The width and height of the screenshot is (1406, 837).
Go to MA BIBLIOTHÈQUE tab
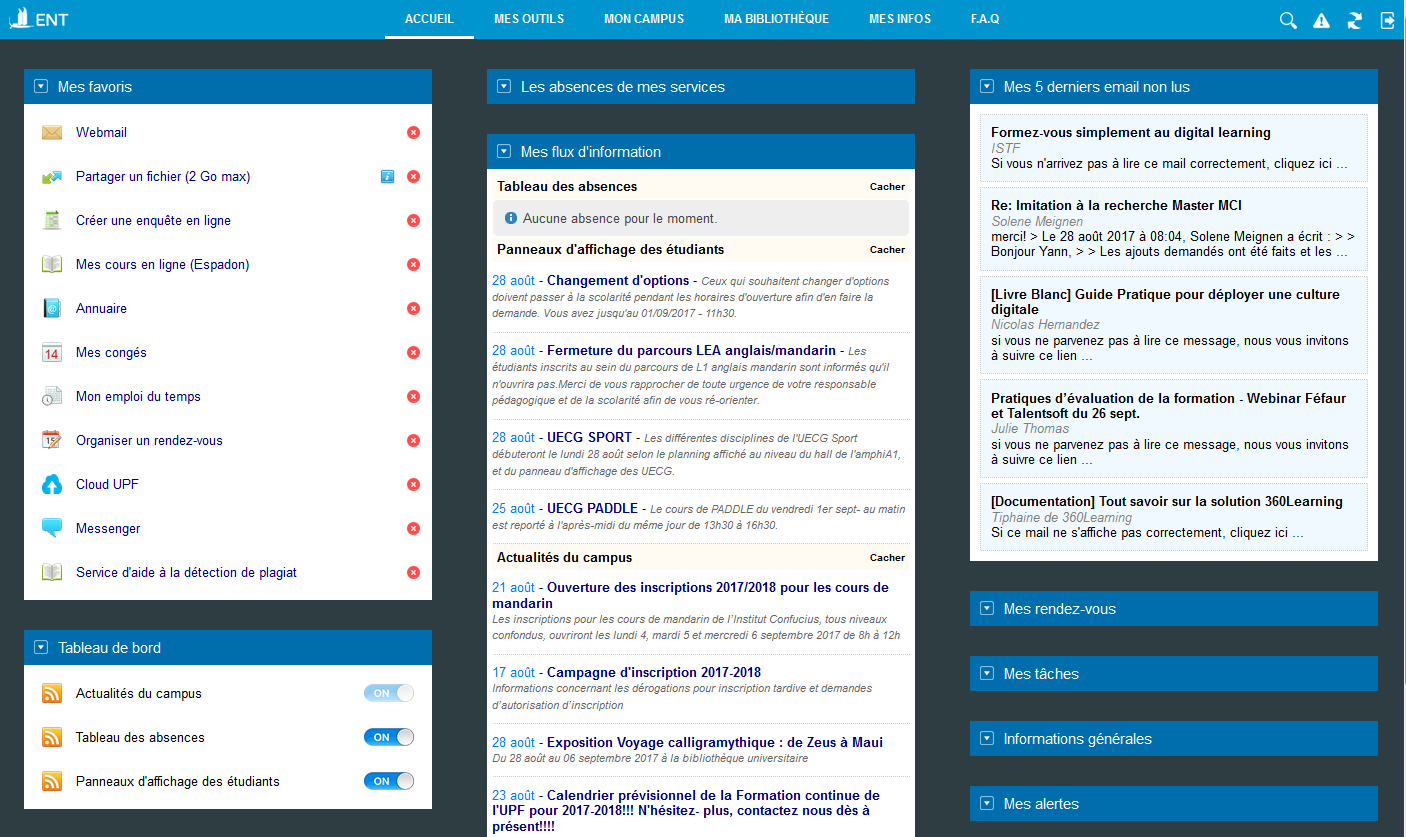coord(776,19)
